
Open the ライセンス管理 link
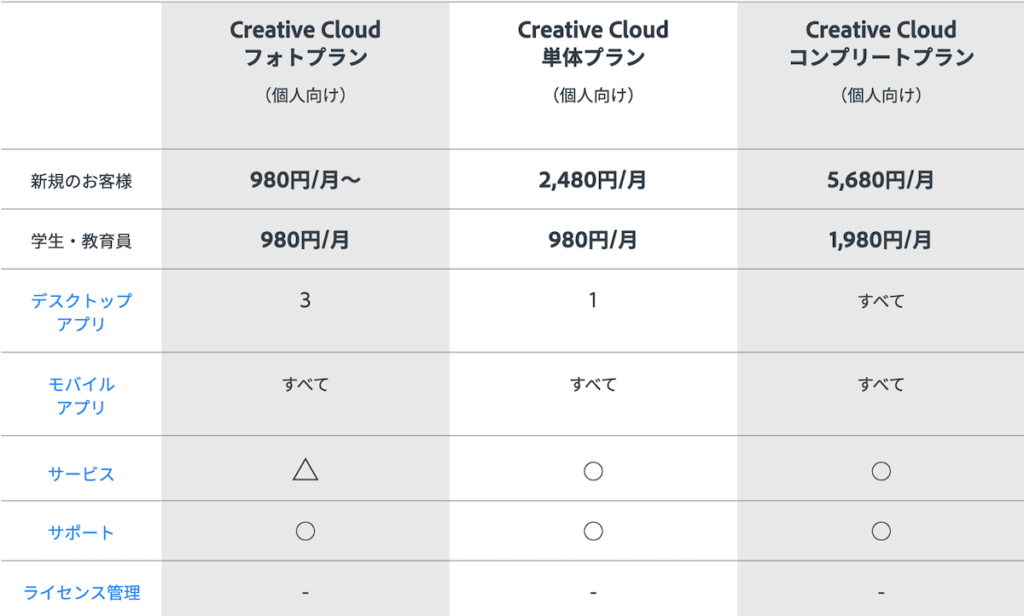81,593
